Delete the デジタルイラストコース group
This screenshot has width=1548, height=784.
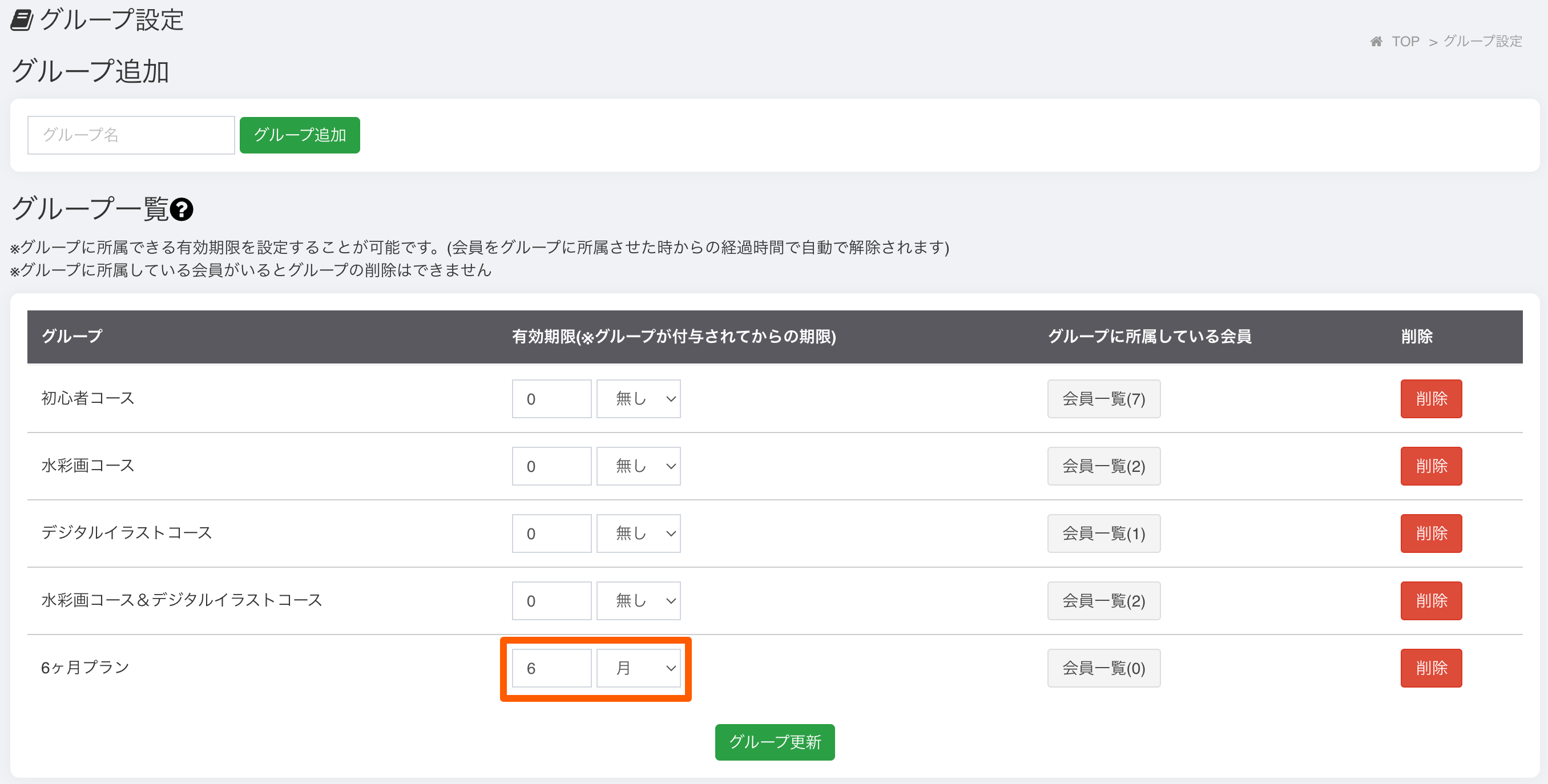click(x=1432, y=534)
